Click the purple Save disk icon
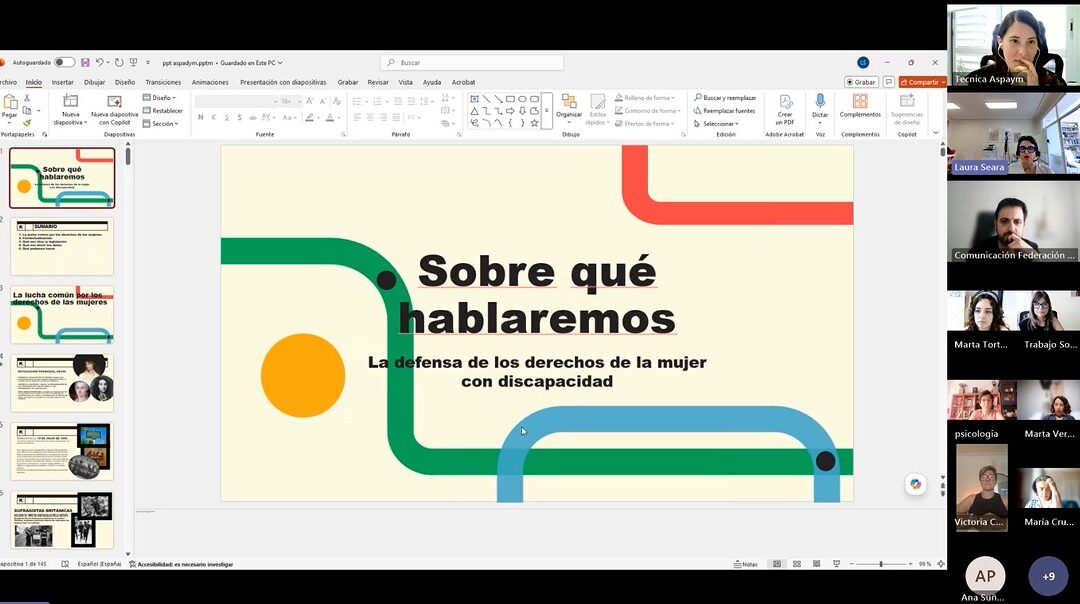 pos(85,63)
